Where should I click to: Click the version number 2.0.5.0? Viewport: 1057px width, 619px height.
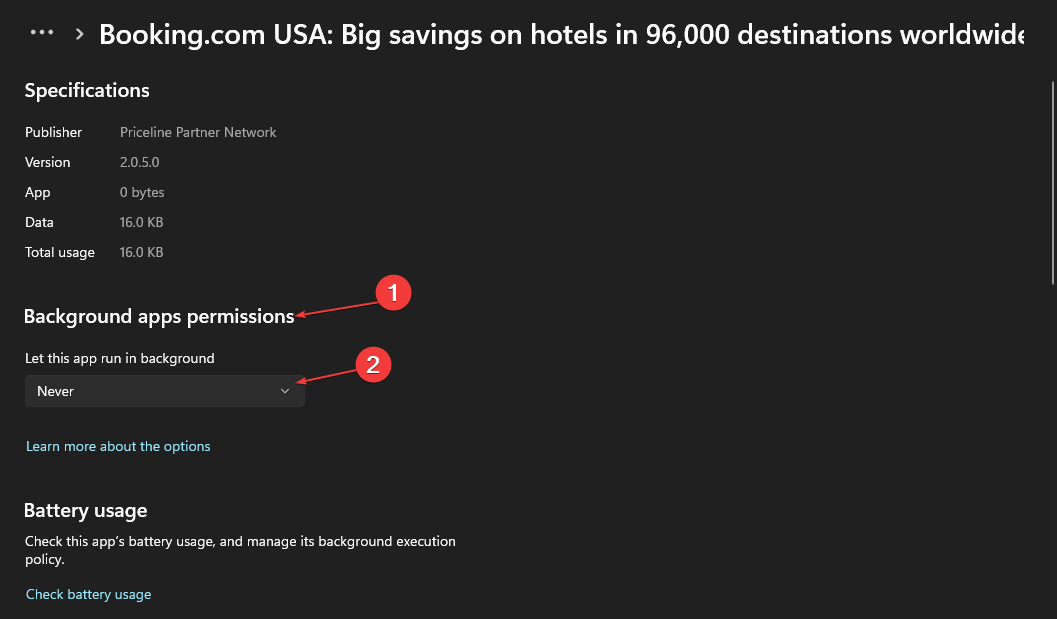click(140, 163)
